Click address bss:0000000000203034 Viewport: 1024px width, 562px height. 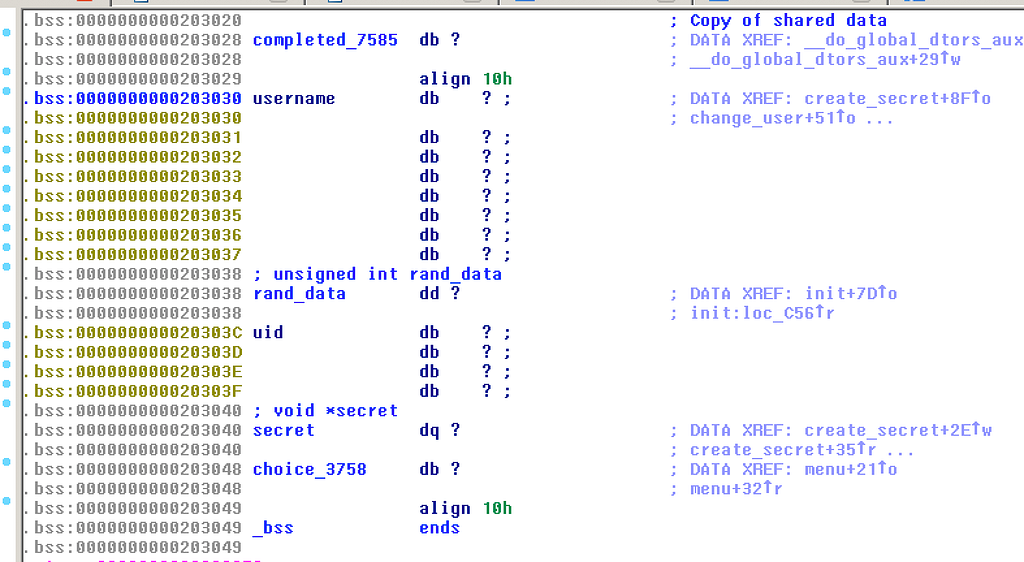138,196
